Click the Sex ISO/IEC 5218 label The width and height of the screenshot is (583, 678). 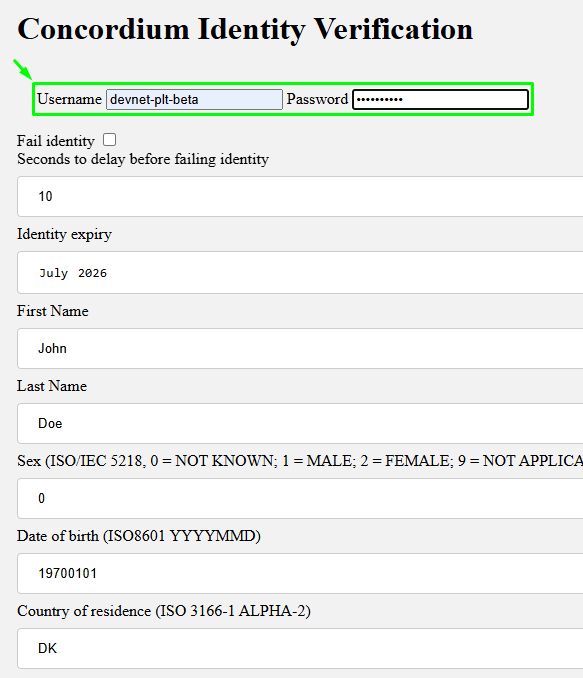[x=300, y=461]
